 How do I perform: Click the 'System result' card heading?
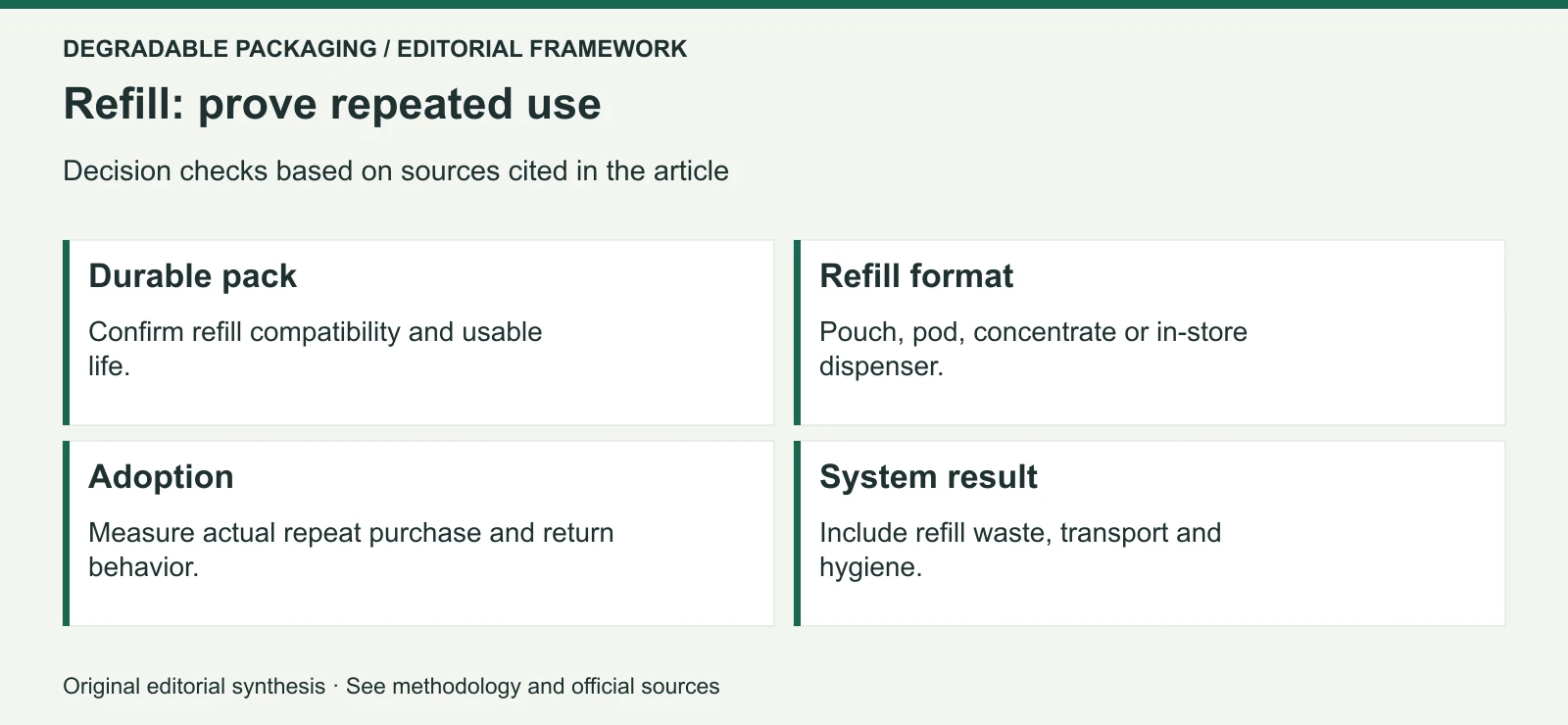tap(928, 477)
